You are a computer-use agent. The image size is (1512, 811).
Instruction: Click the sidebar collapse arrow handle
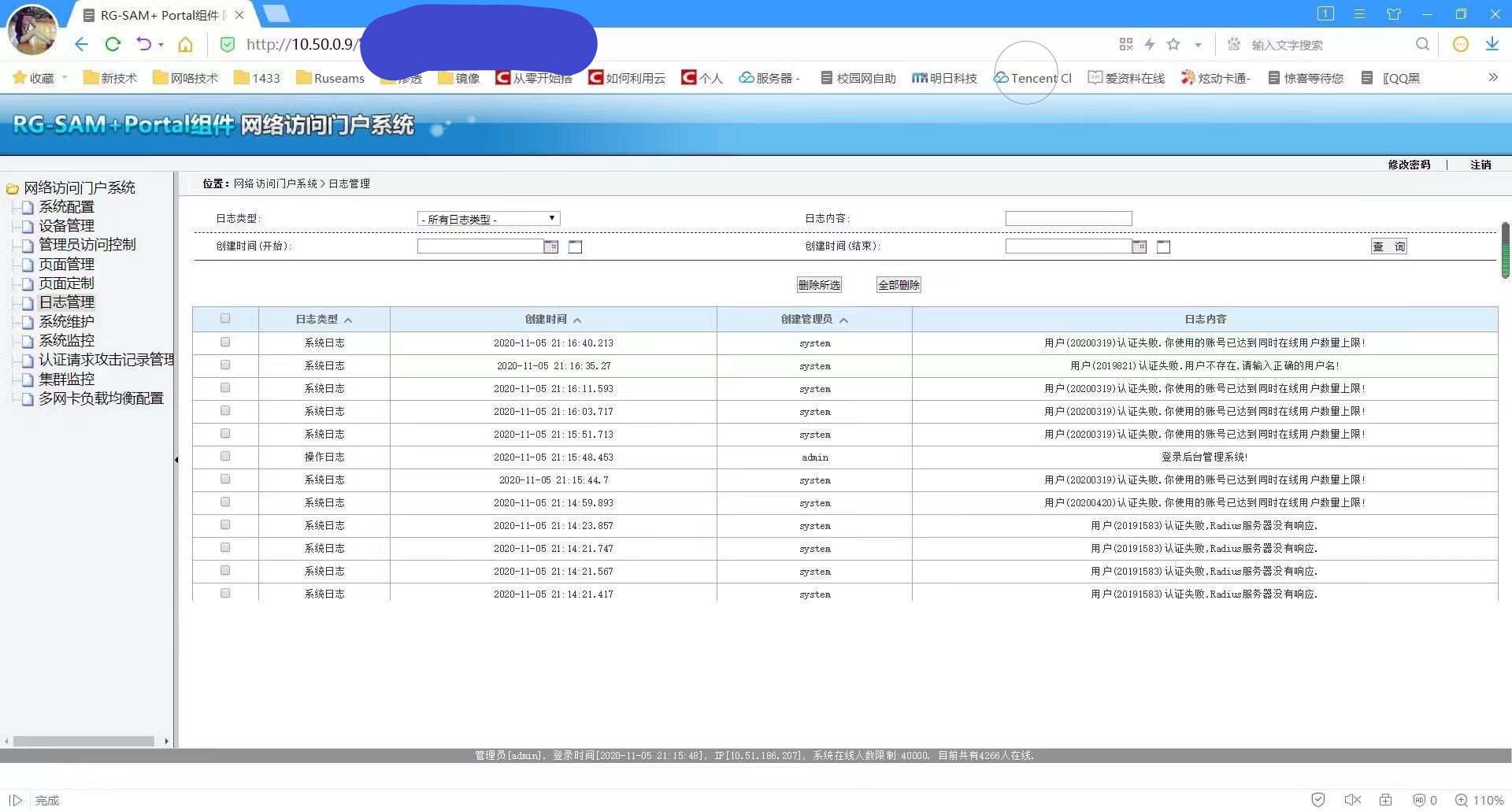176,459
